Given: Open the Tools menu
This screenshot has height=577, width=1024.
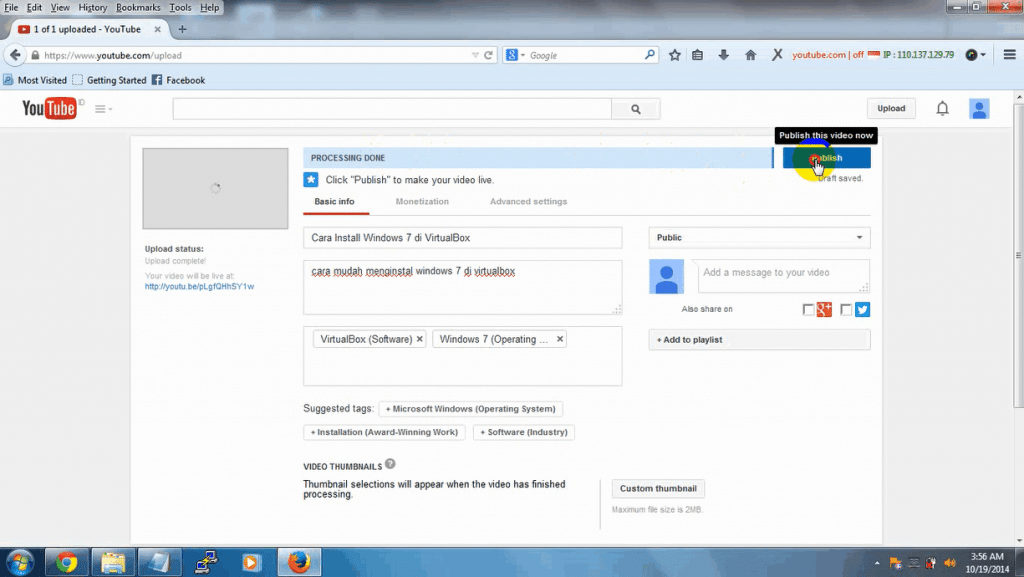Looking at the screenshot, I should tap(180, 8).
